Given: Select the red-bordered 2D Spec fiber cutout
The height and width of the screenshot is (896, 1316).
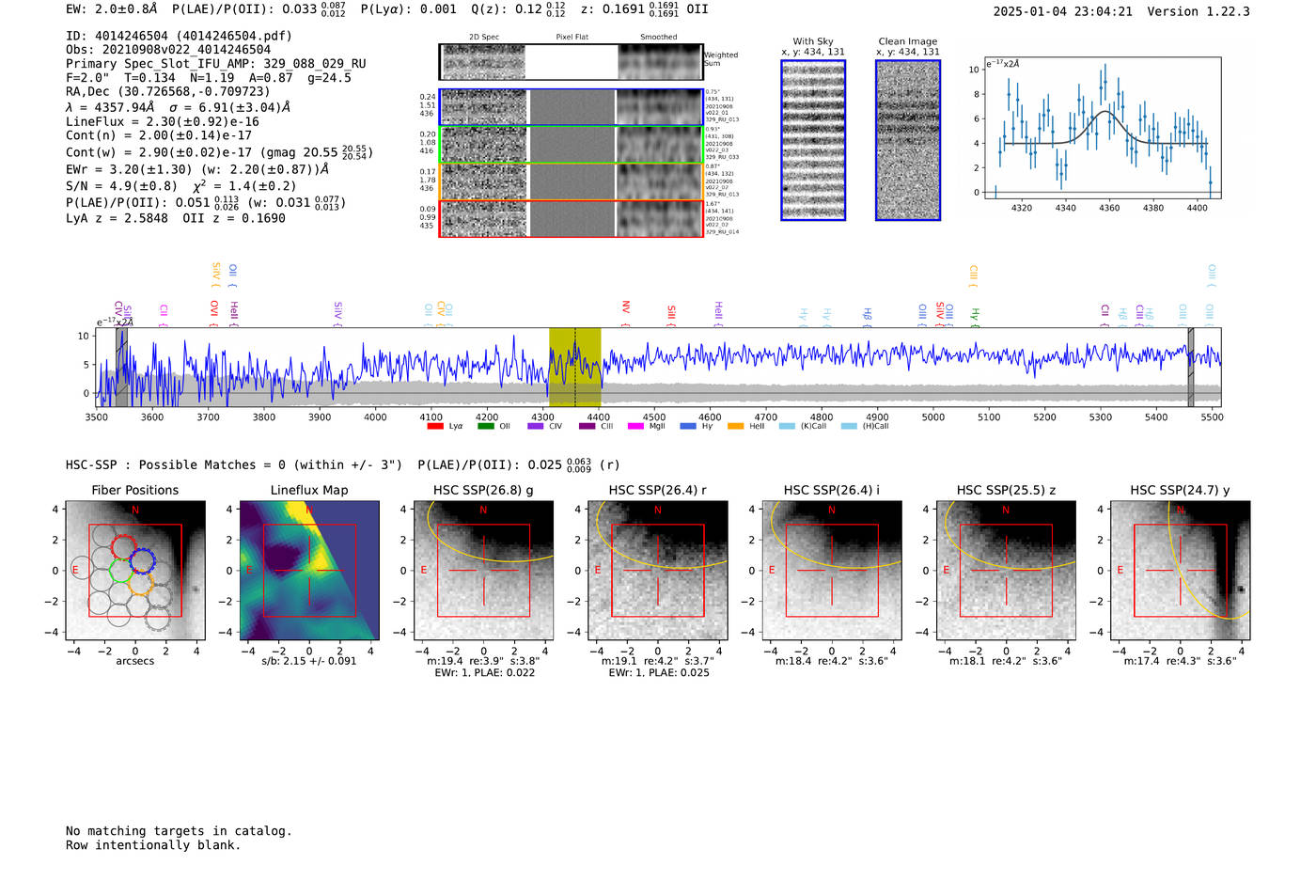Looking at the screenshot, I should coord(484,219).
